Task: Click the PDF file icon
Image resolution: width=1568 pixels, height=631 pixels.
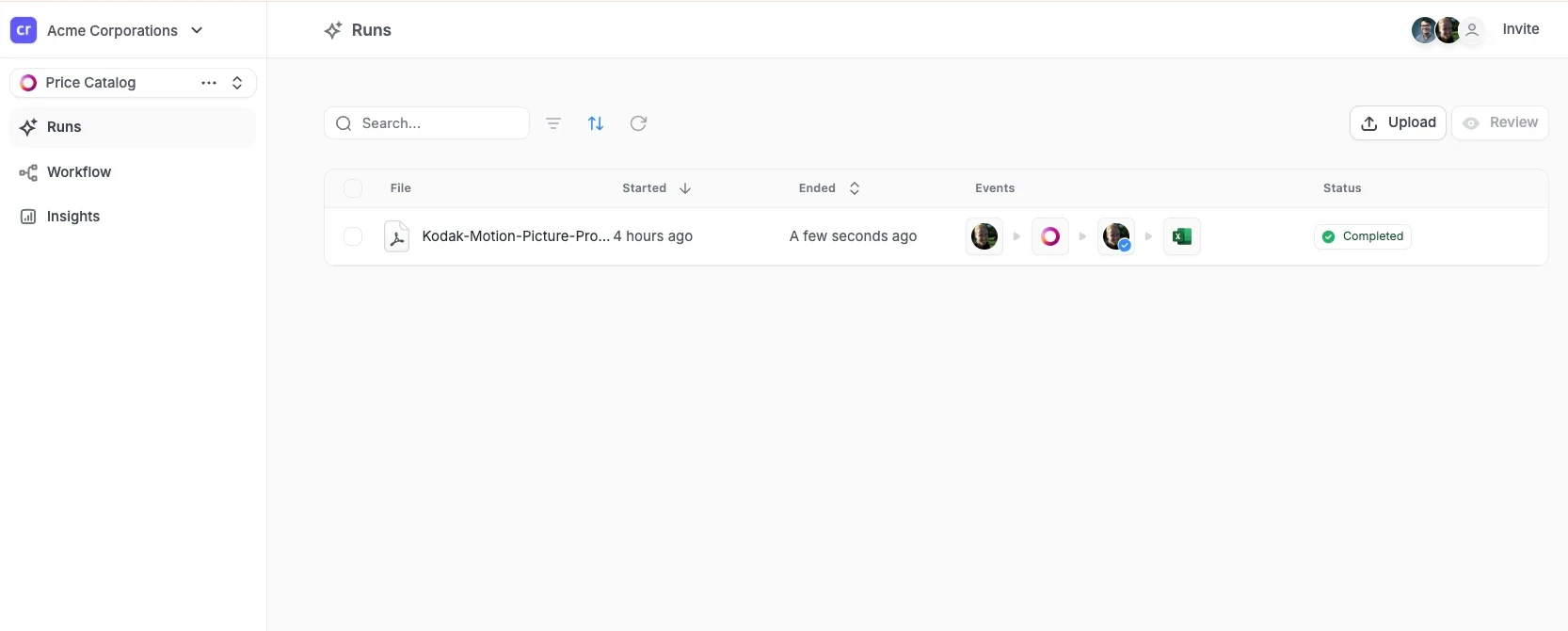Action: coord(397,236)
